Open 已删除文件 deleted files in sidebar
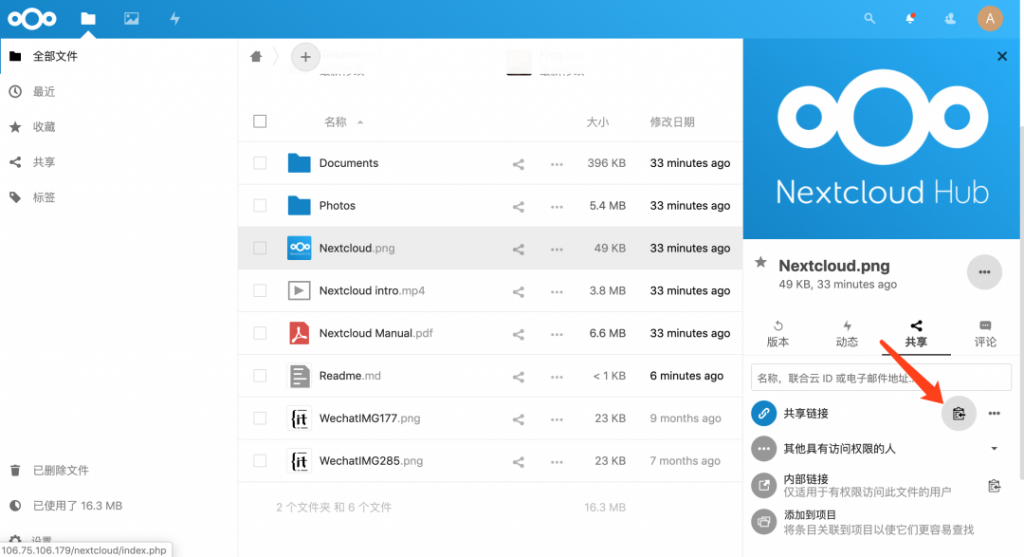Image resolution: width=1024 pixels, height=557 pixels. [x=60, y=470]
